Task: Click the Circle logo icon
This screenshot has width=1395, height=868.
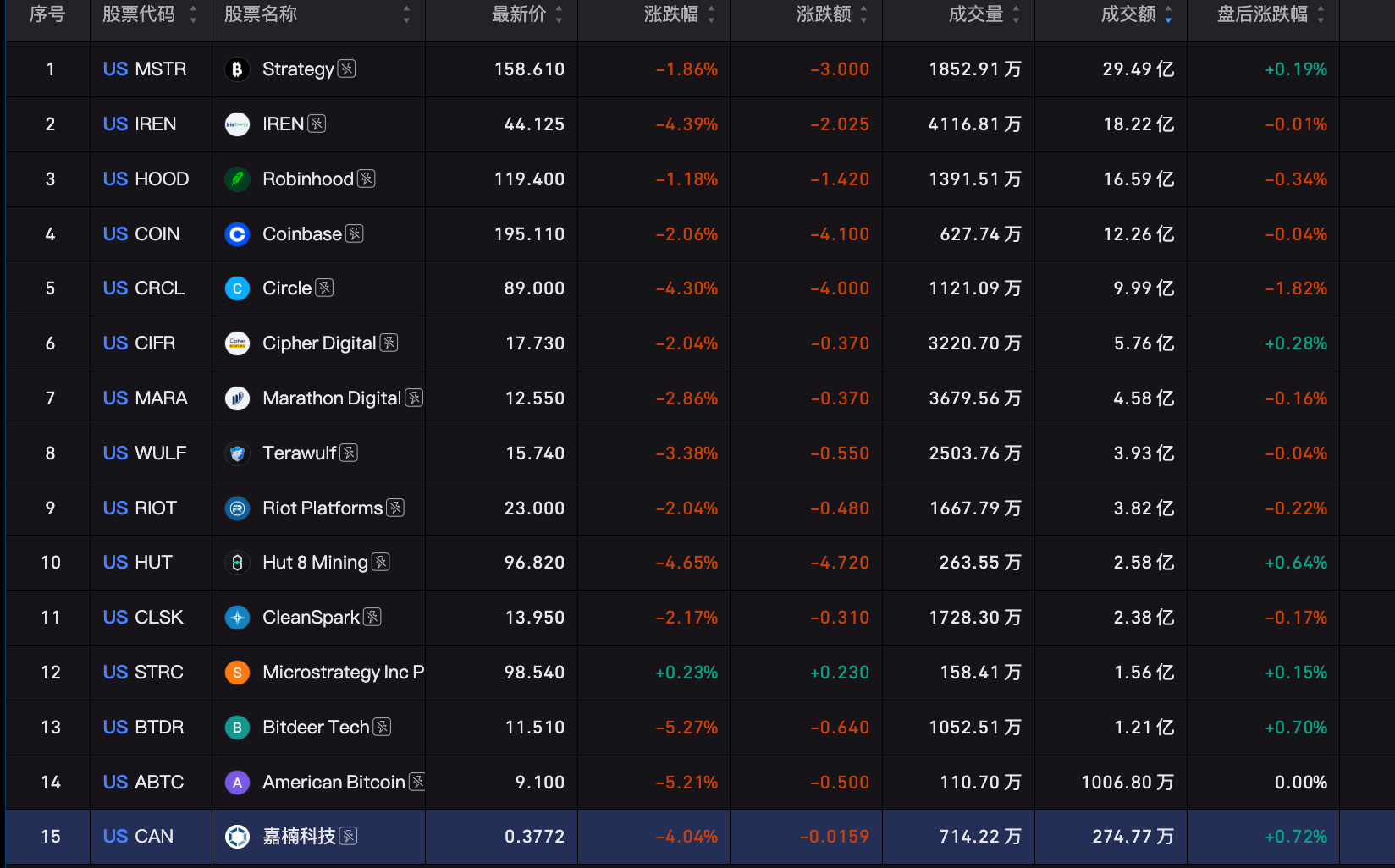Action: click(x=237, y=288)
